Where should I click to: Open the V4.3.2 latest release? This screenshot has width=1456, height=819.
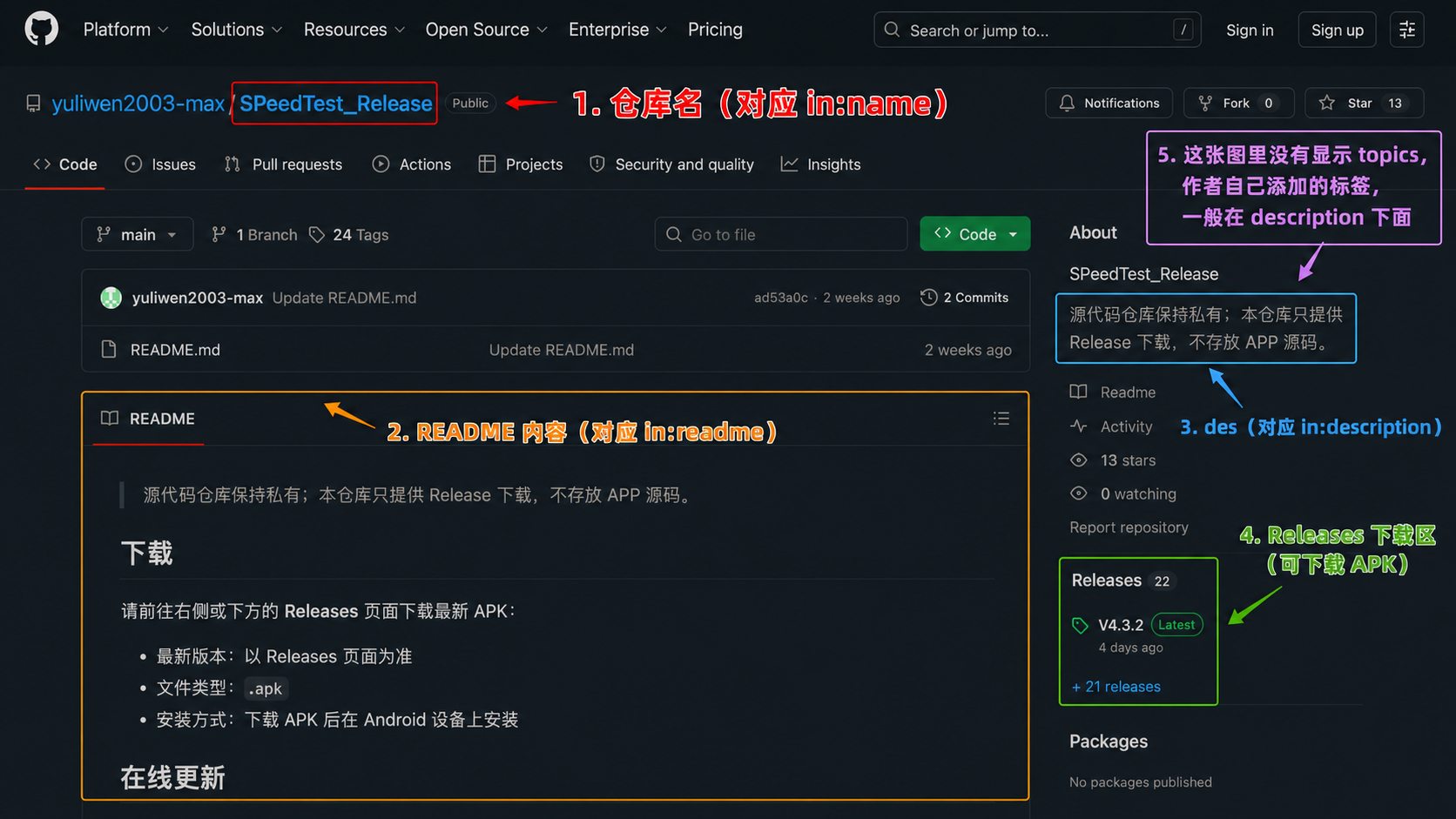1121,625
